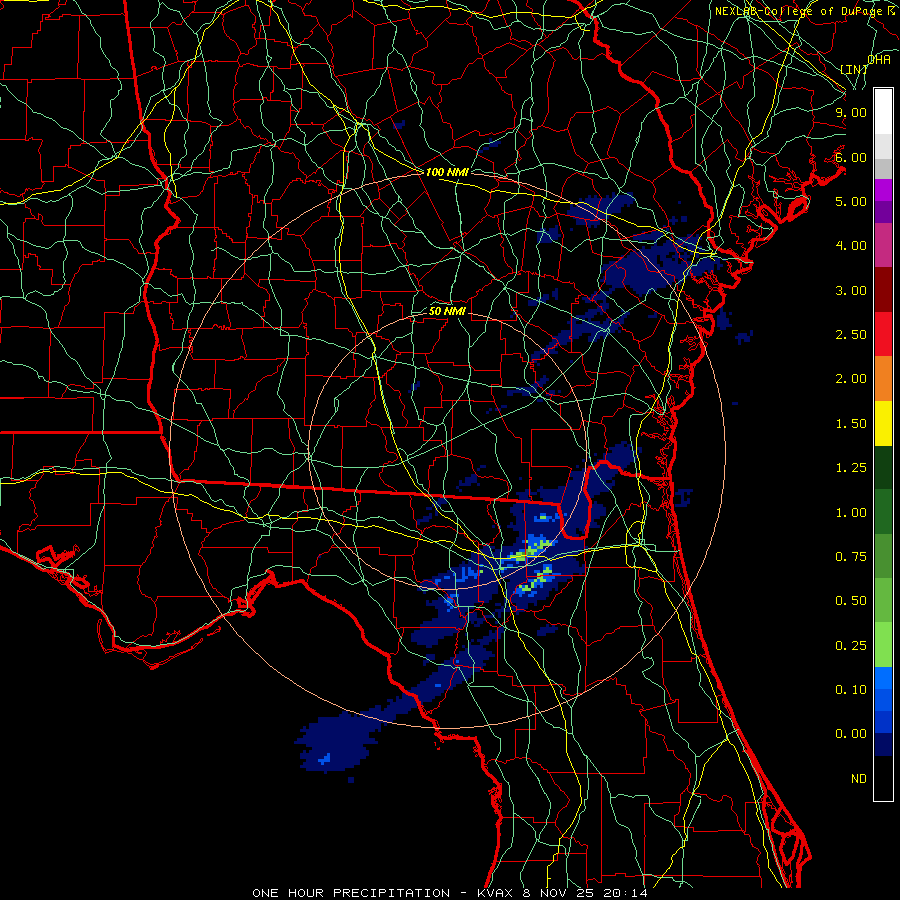Click the white swatch at legend top
The width and height of the screenshot is (900, 900).
pyautogui.click(x=883, y=111)
